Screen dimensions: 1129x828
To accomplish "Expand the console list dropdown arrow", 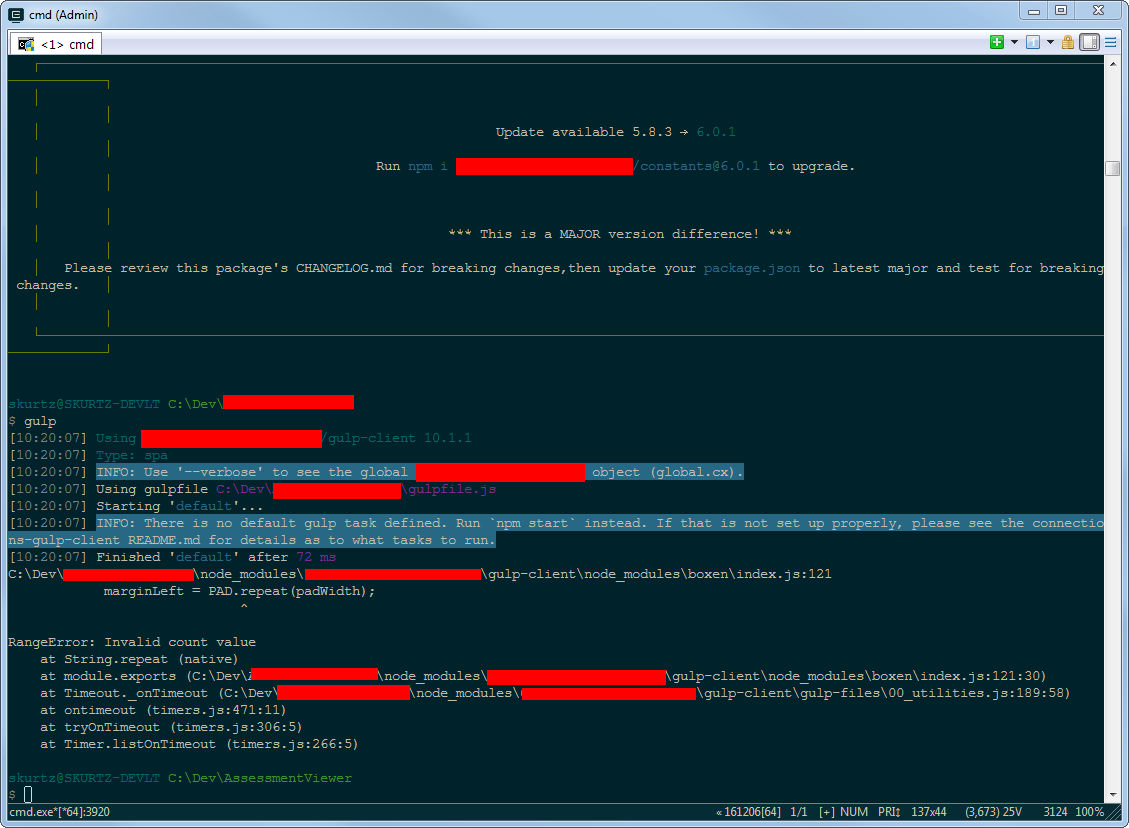I will point(1050,42).
